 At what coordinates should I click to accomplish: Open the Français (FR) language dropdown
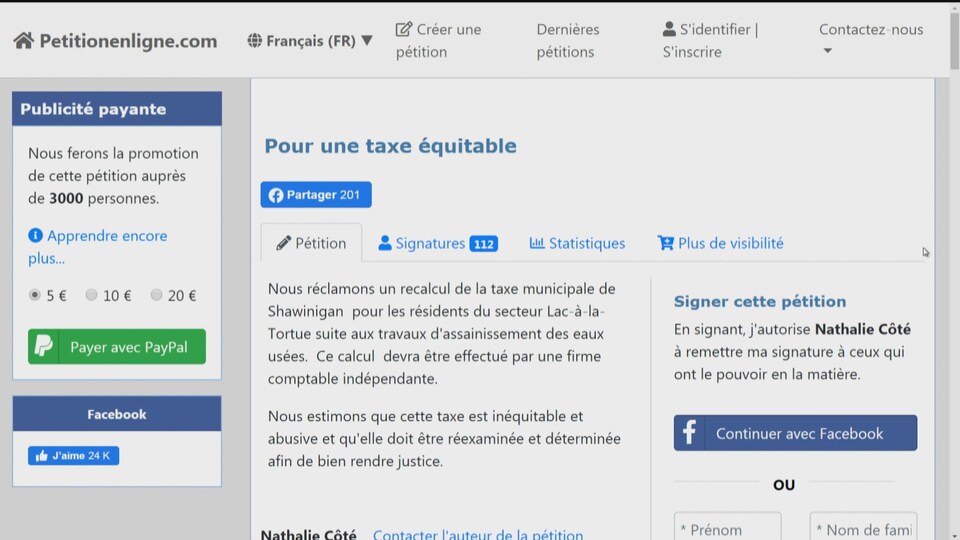click(x=310, y=40)
